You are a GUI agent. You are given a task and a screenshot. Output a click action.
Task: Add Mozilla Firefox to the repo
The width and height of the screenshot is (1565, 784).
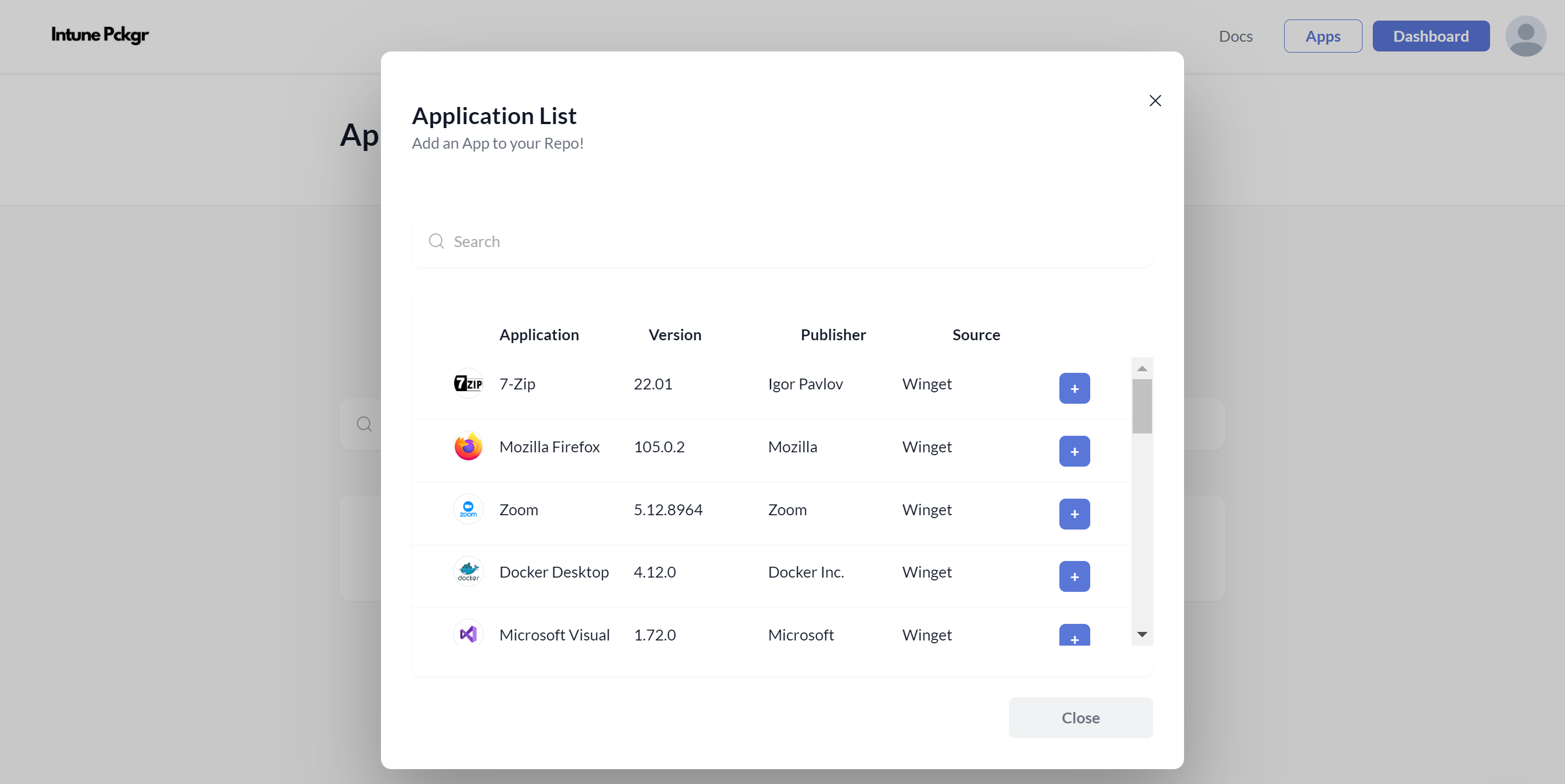pyautogui.click(x=1074, y=451)
